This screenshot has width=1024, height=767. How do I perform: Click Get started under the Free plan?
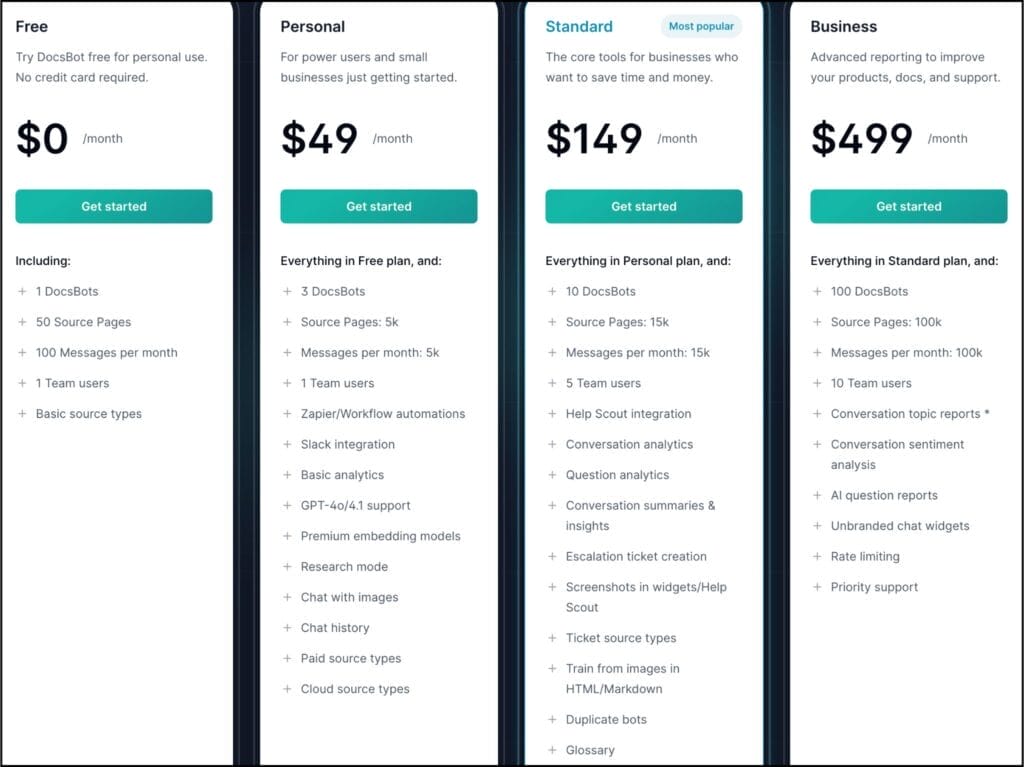(114, 206)
